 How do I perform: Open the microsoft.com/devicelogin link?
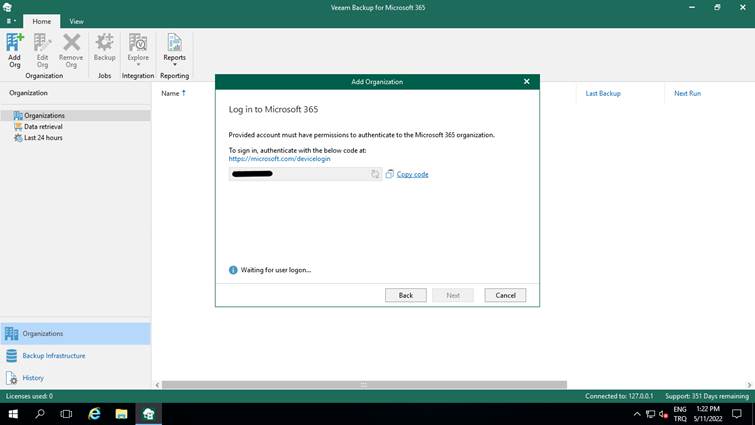279,158
